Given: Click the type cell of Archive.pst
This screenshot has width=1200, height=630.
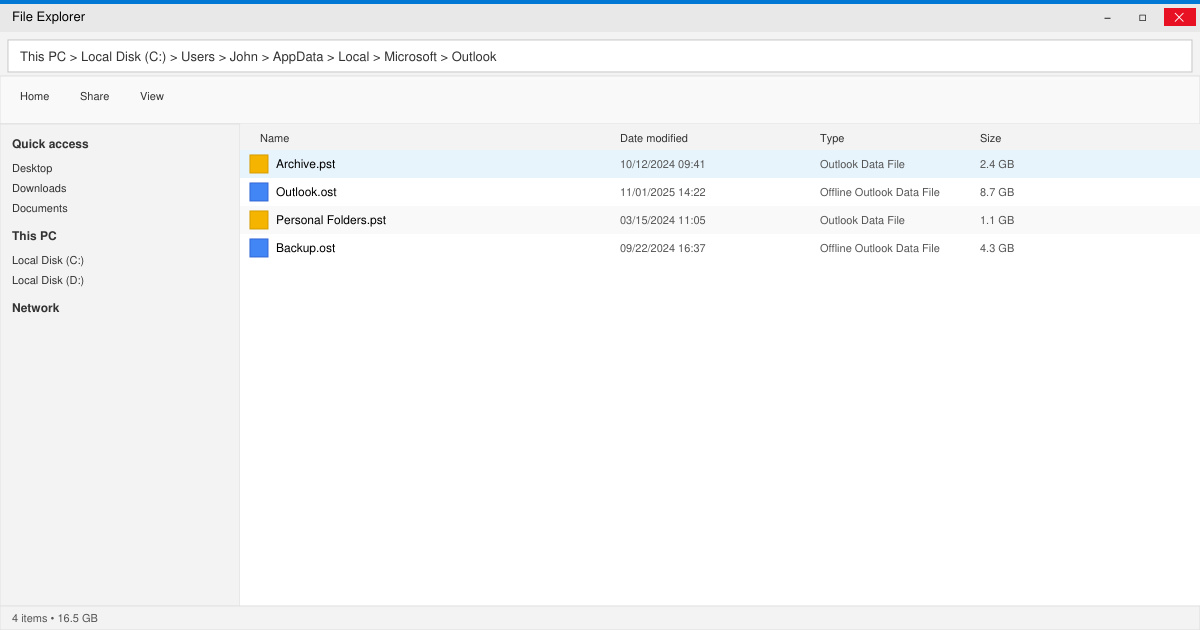Looking at the screenshot, I should point(862,164).
